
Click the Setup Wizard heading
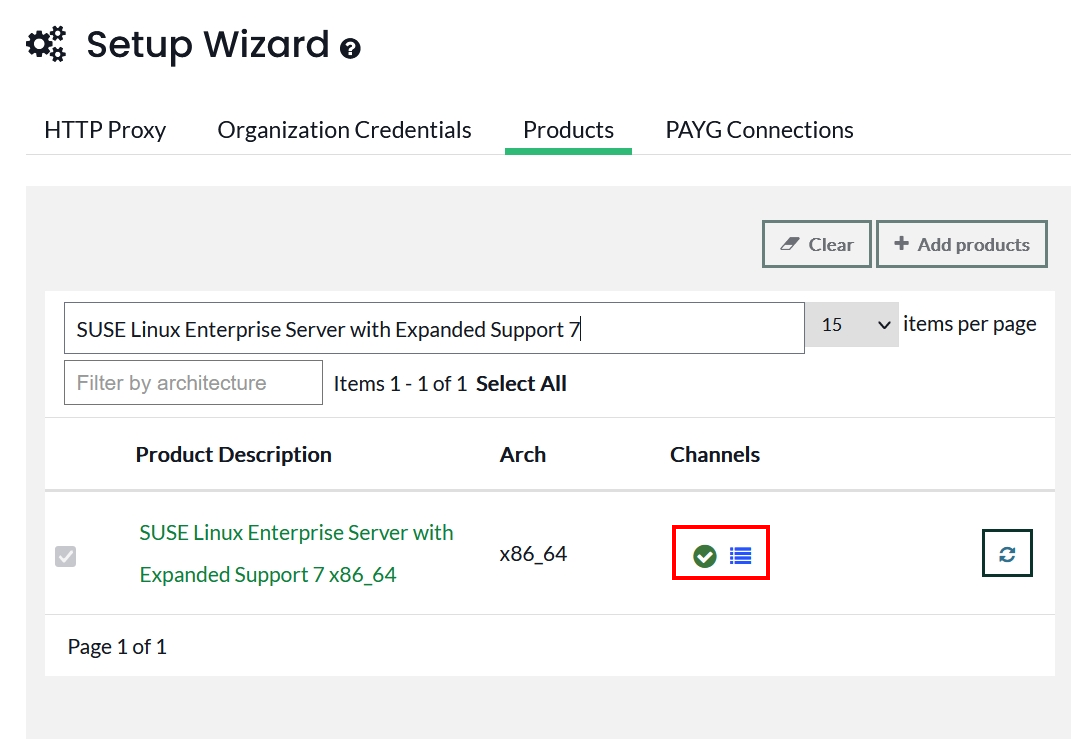[208, 45]
